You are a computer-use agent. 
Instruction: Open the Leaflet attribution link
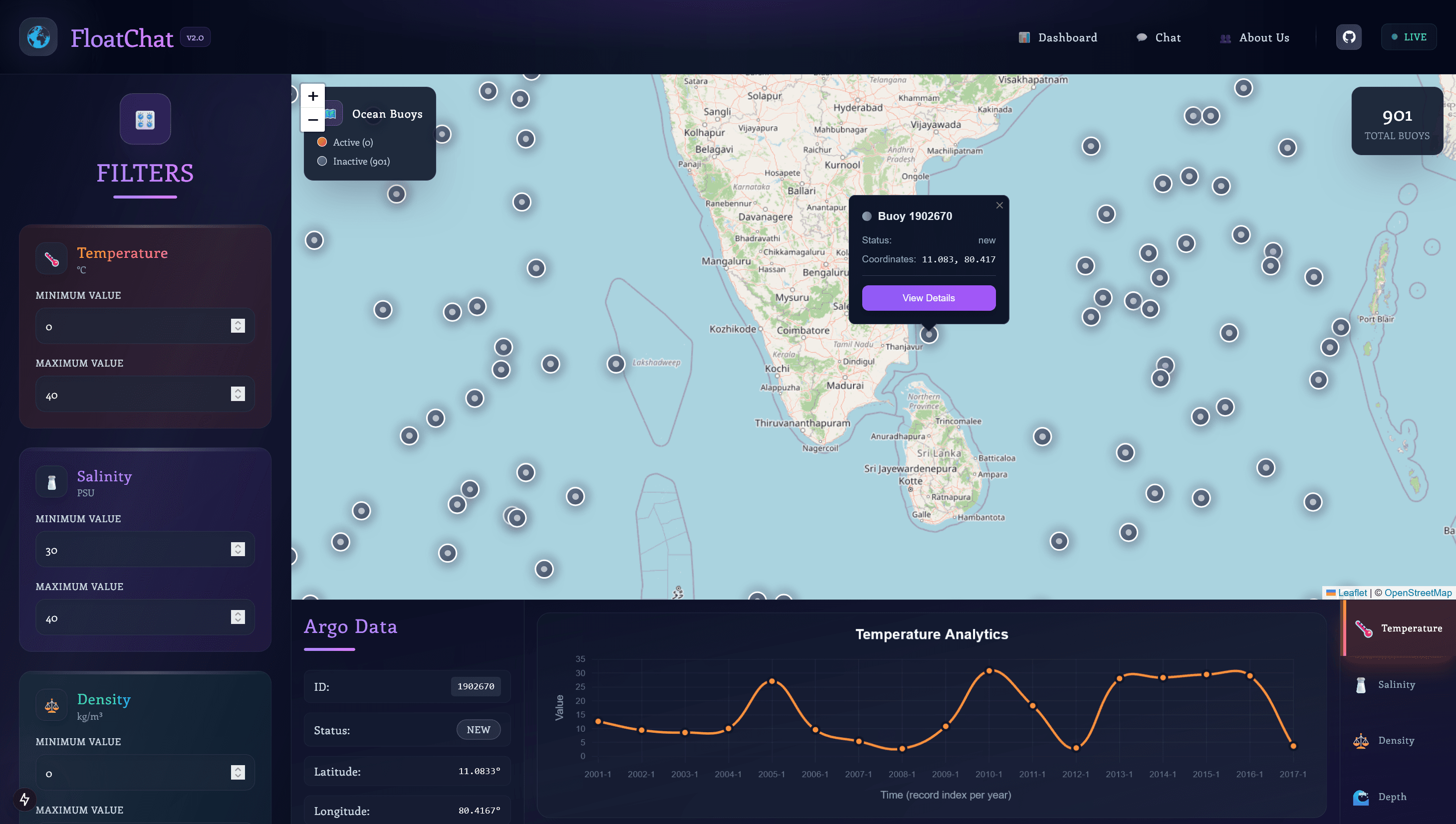point(1346,593)
